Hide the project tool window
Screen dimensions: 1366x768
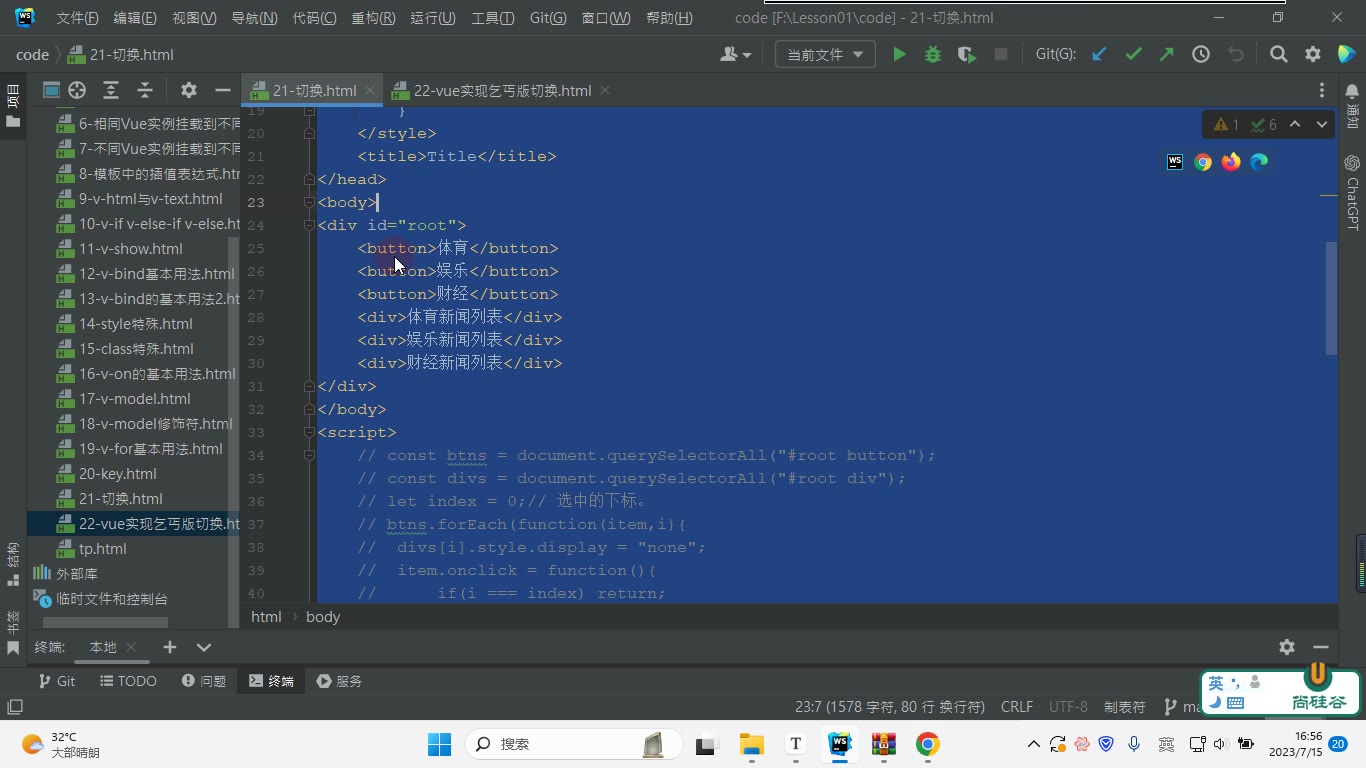click(223, 90)
